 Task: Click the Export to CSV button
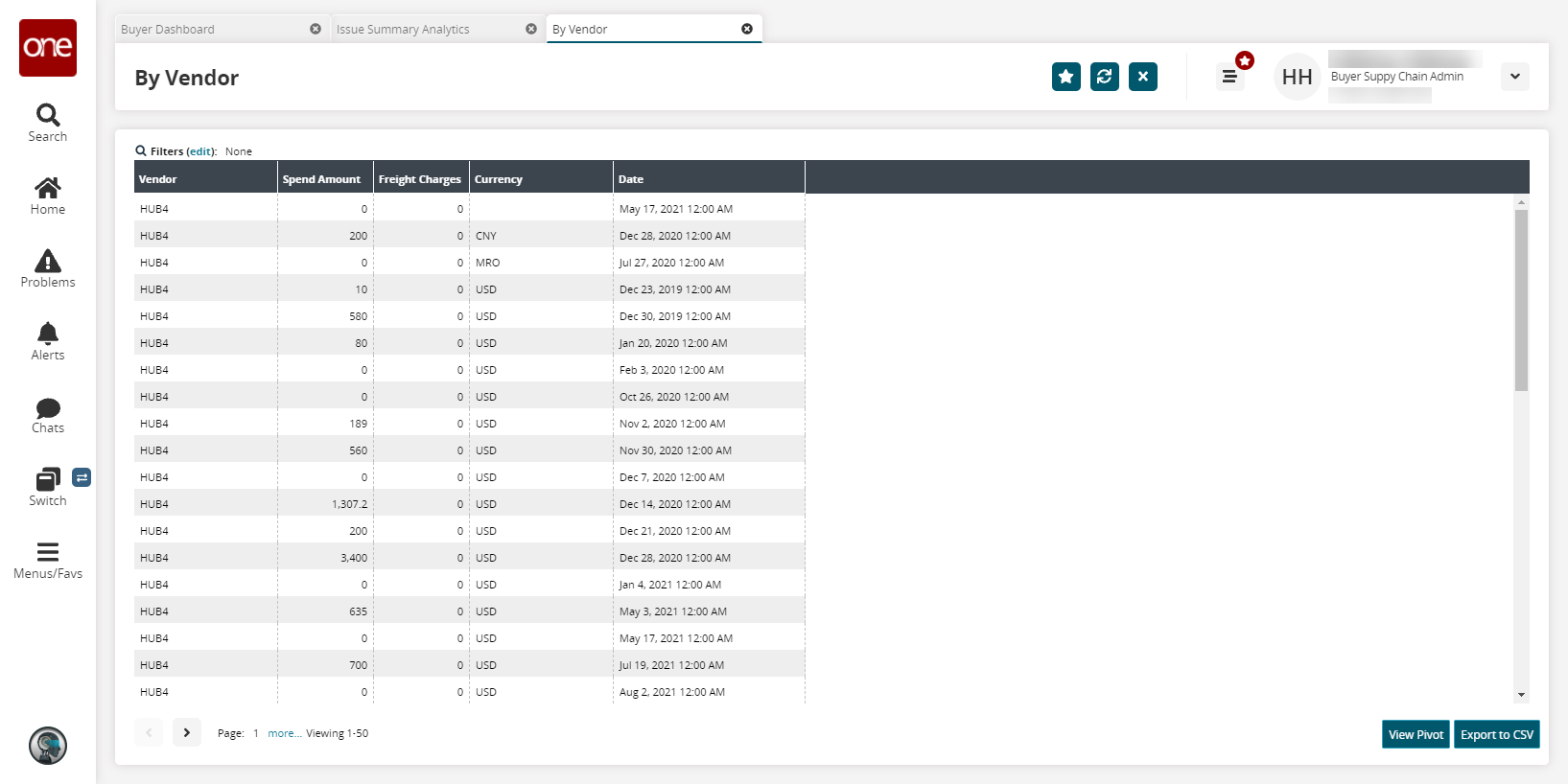coord(1496,734)
